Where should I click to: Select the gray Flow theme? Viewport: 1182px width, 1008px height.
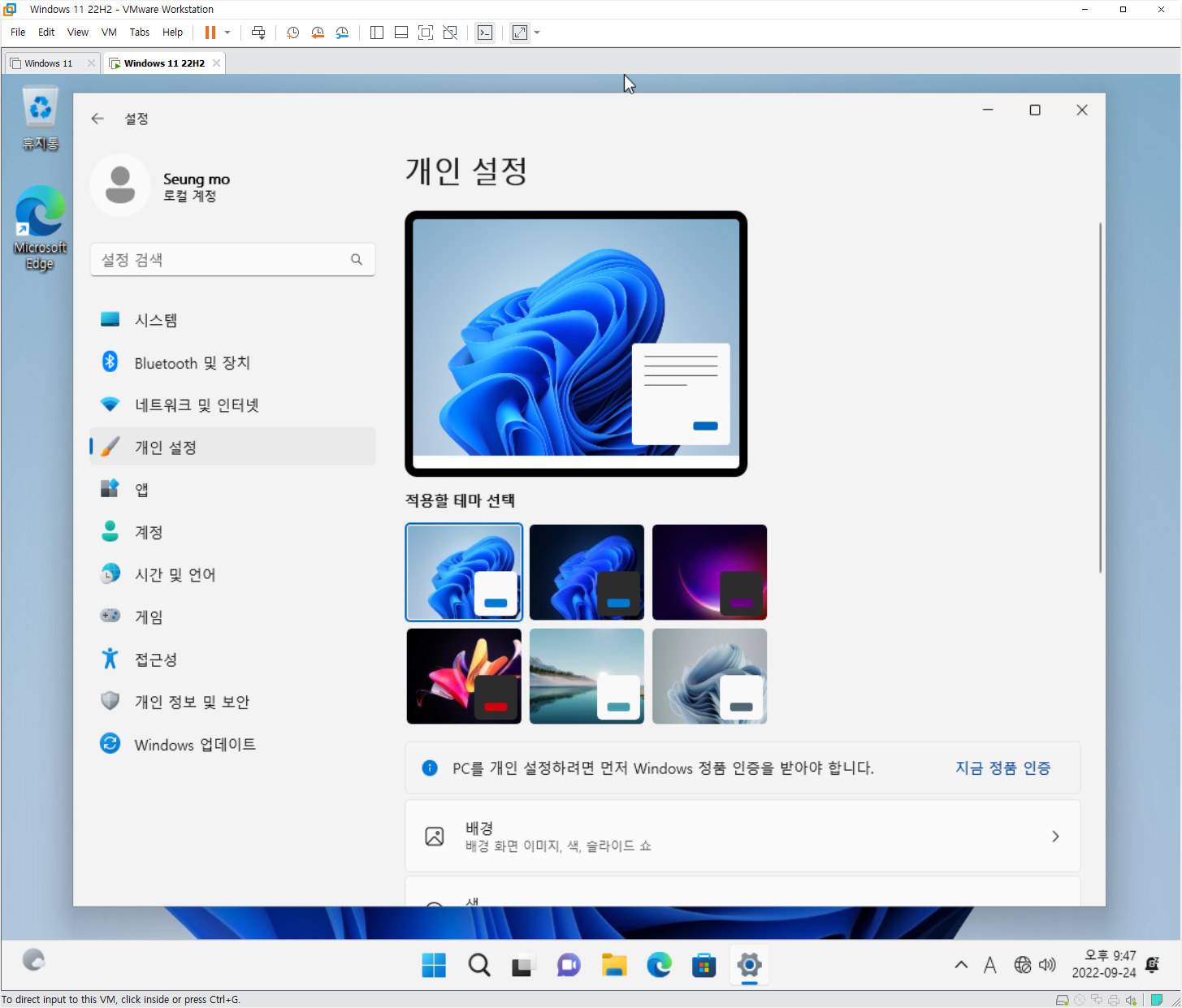point(709,676)
